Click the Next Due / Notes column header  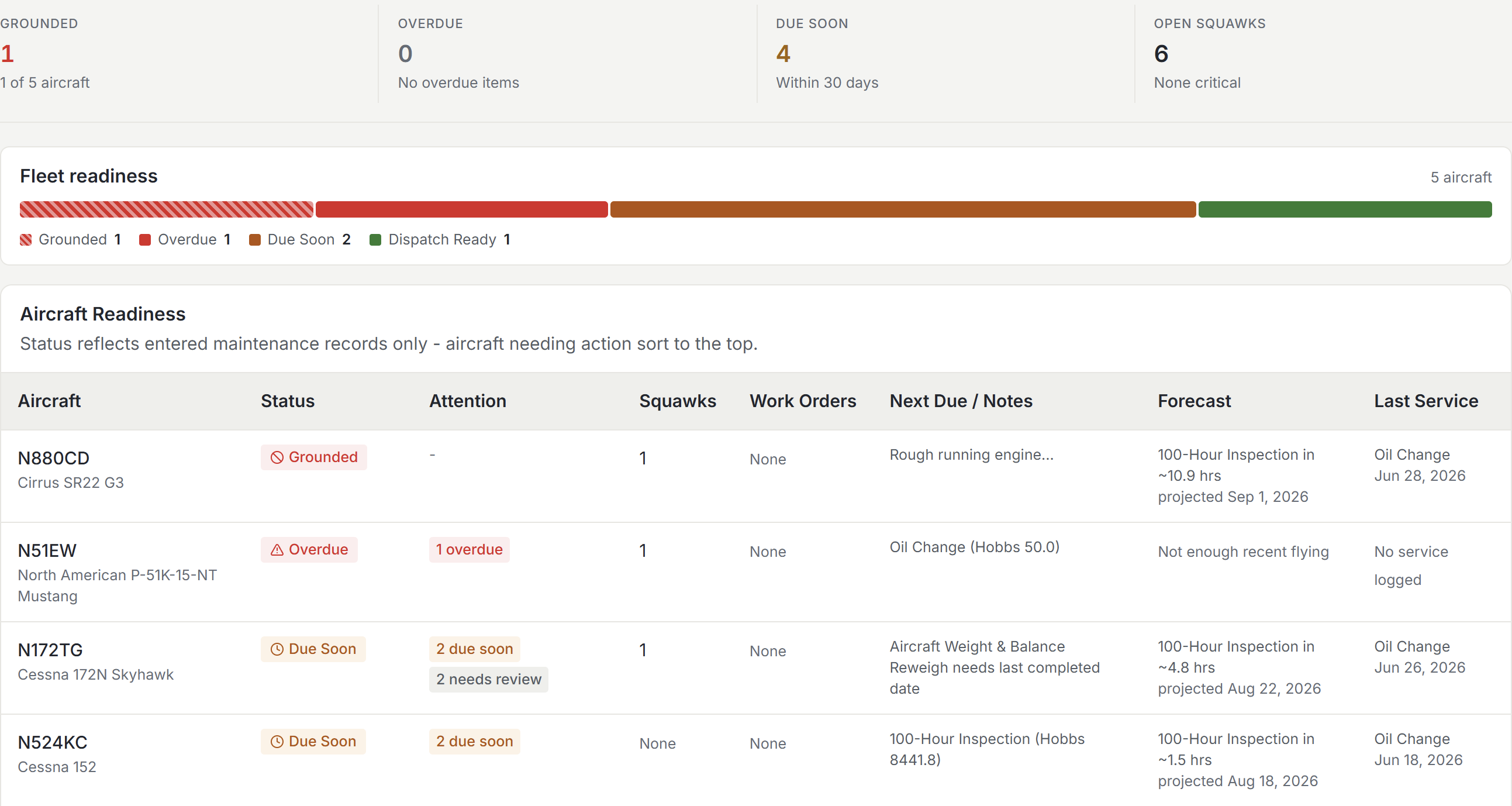pos(961,401)
